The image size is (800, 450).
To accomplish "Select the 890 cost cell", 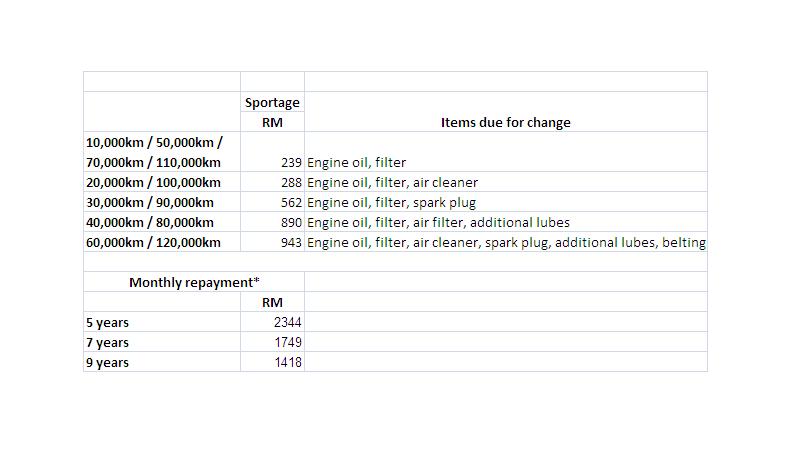I will (x=272, y=222).
